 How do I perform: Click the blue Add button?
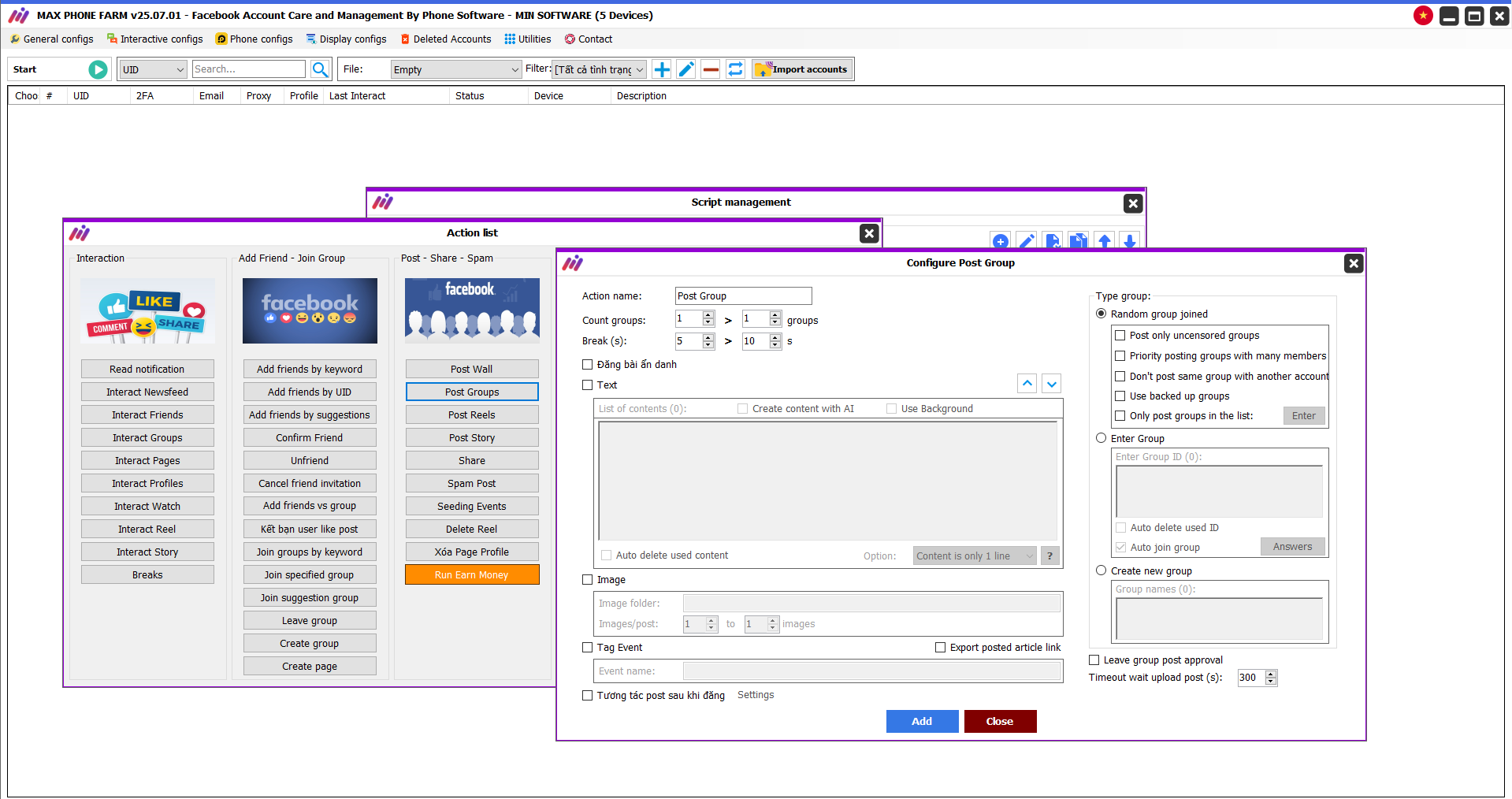click(x=922, y=721)
